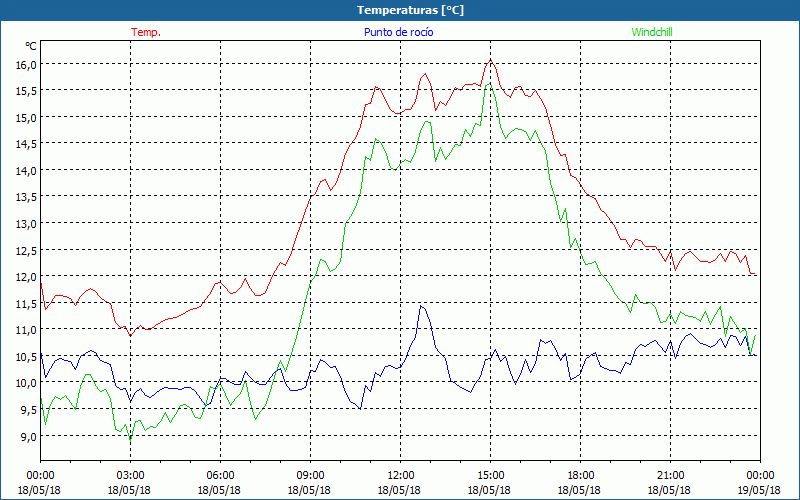Click the blue dew point peak after 12:00
Image resolution: width=800 pixels, height=500 pixels.
(421, 306)
